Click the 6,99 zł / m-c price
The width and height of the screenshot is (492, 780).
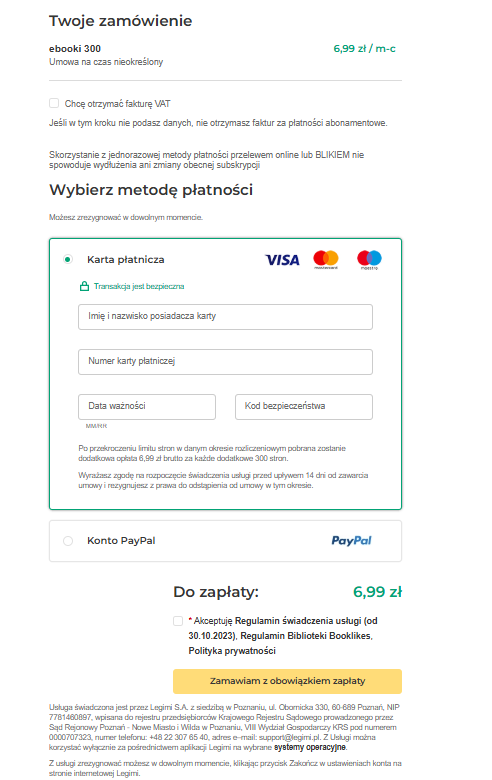click(364, 49)
